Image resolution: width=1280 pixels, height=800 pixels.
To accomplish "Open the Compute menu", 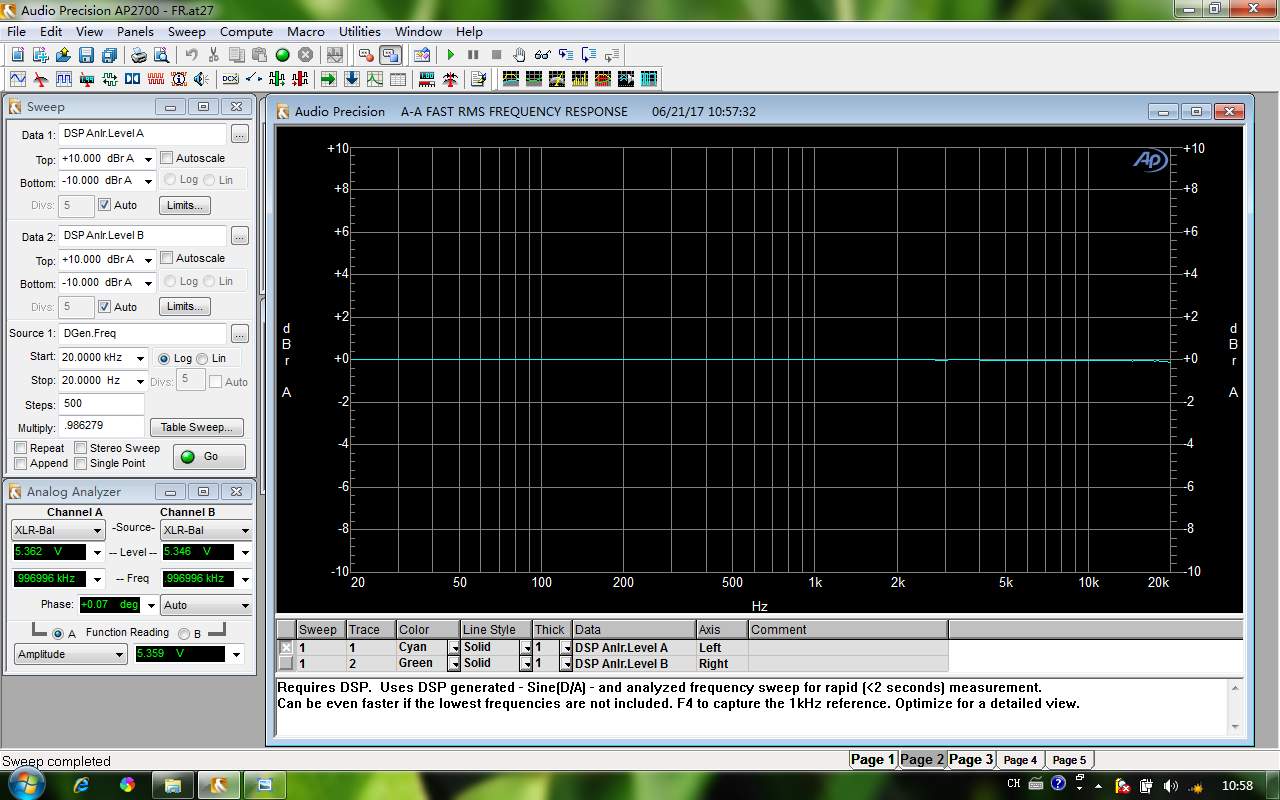I will [246, 32].
